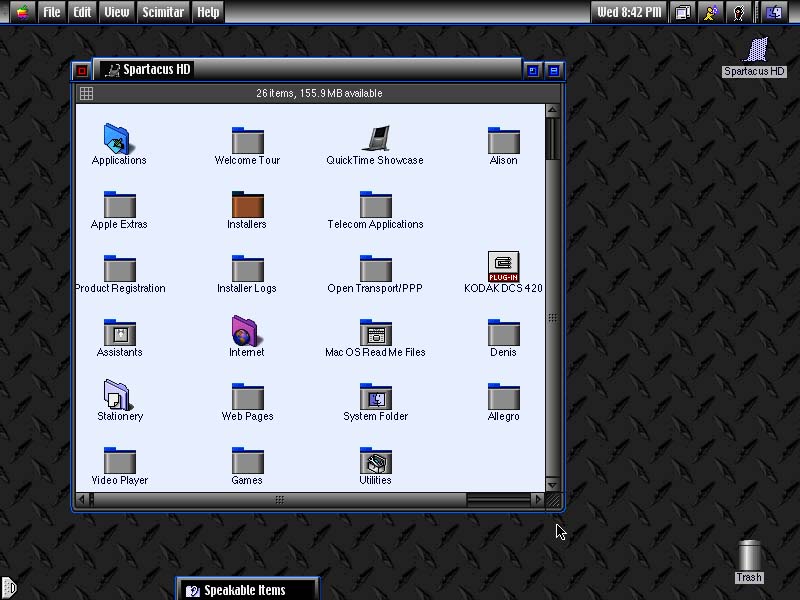Viewport: 800px width, 600px height.
Task: Open the File menu
Action: (52, 12)
